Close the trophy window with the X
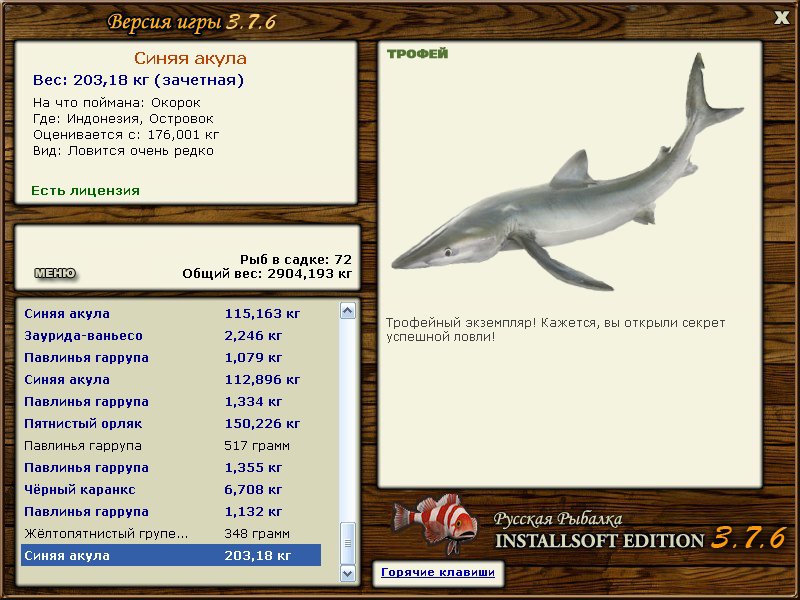800x600 pixels. pyautogui.click(x=781, y=16)
